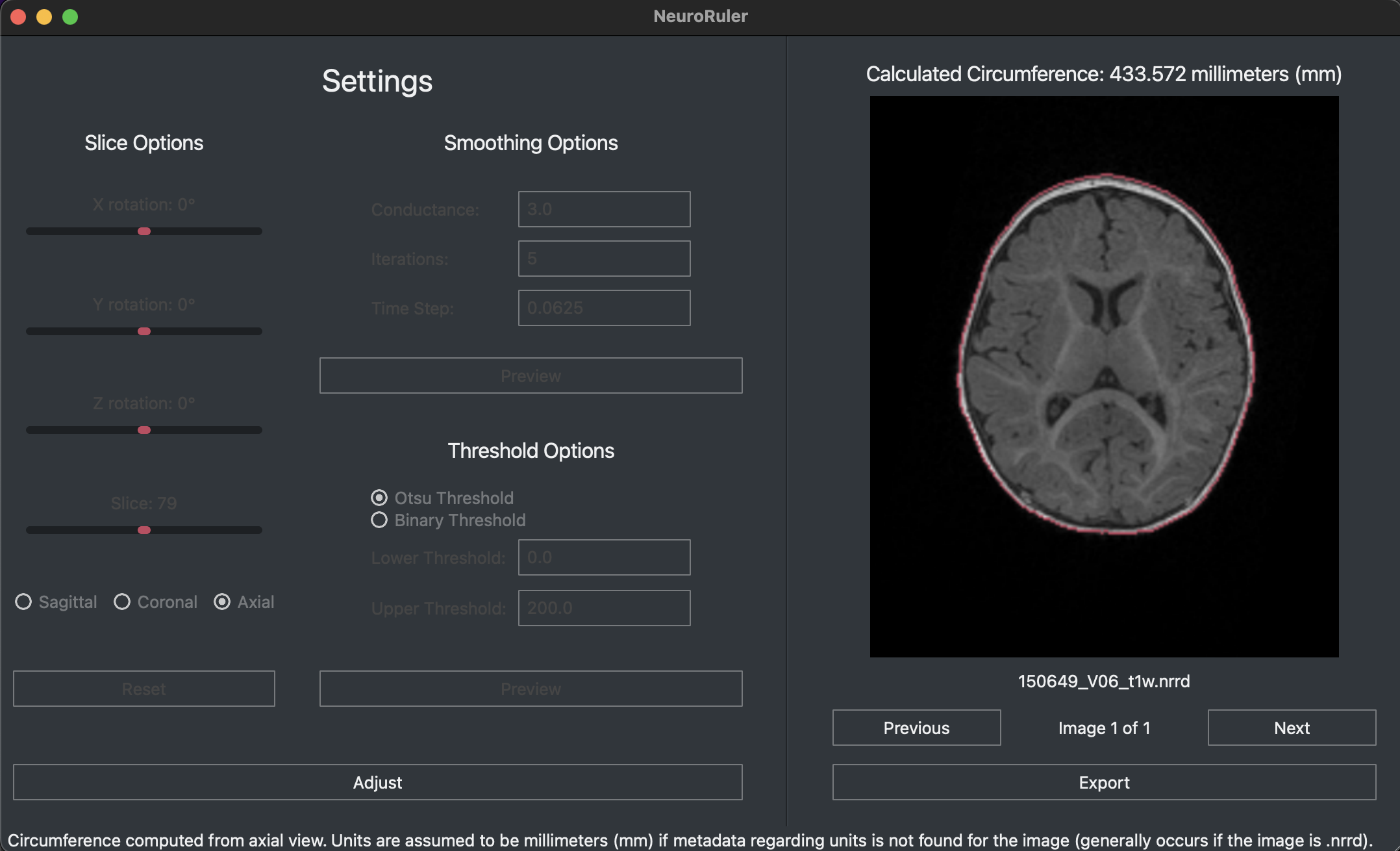Click the Adjust button

click(377, 782)
